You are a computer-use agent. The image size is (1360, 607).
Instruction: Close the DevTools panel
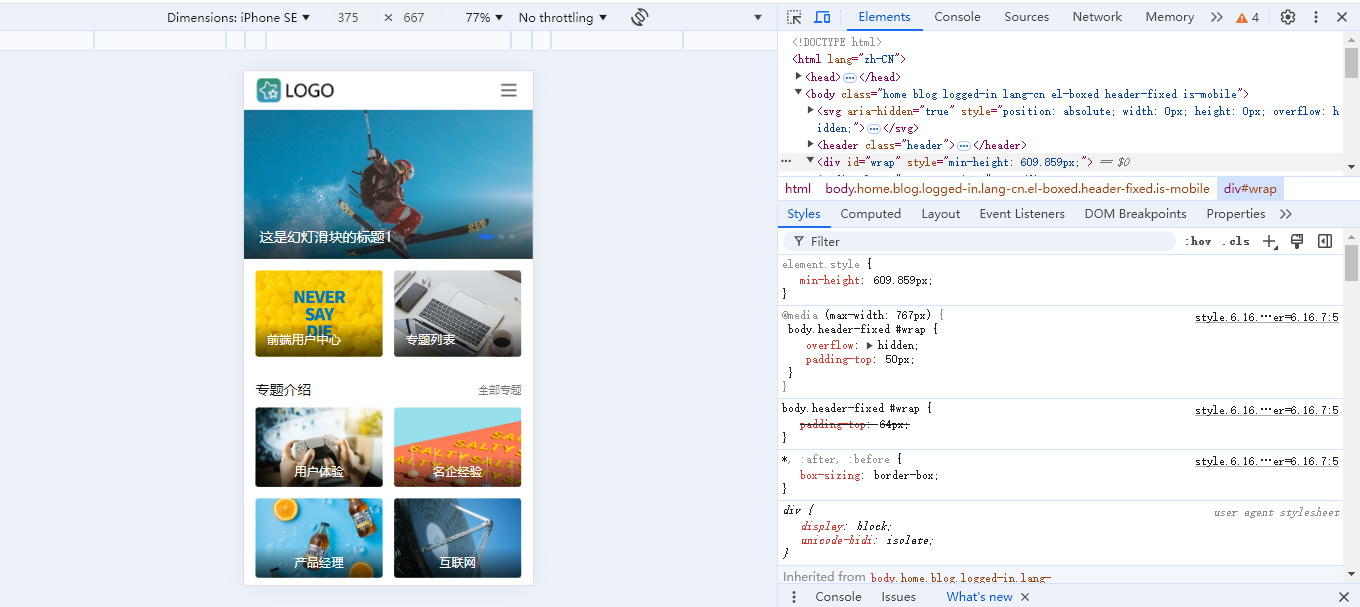pos(1342,17)
